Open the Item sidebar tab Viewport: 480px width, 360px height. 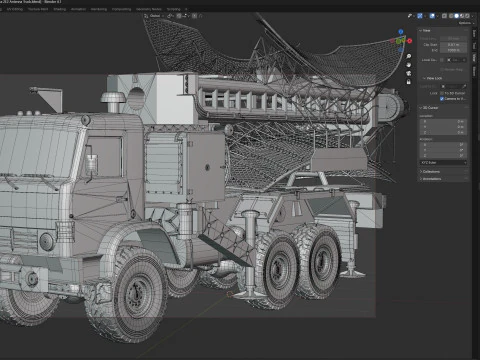474,33
